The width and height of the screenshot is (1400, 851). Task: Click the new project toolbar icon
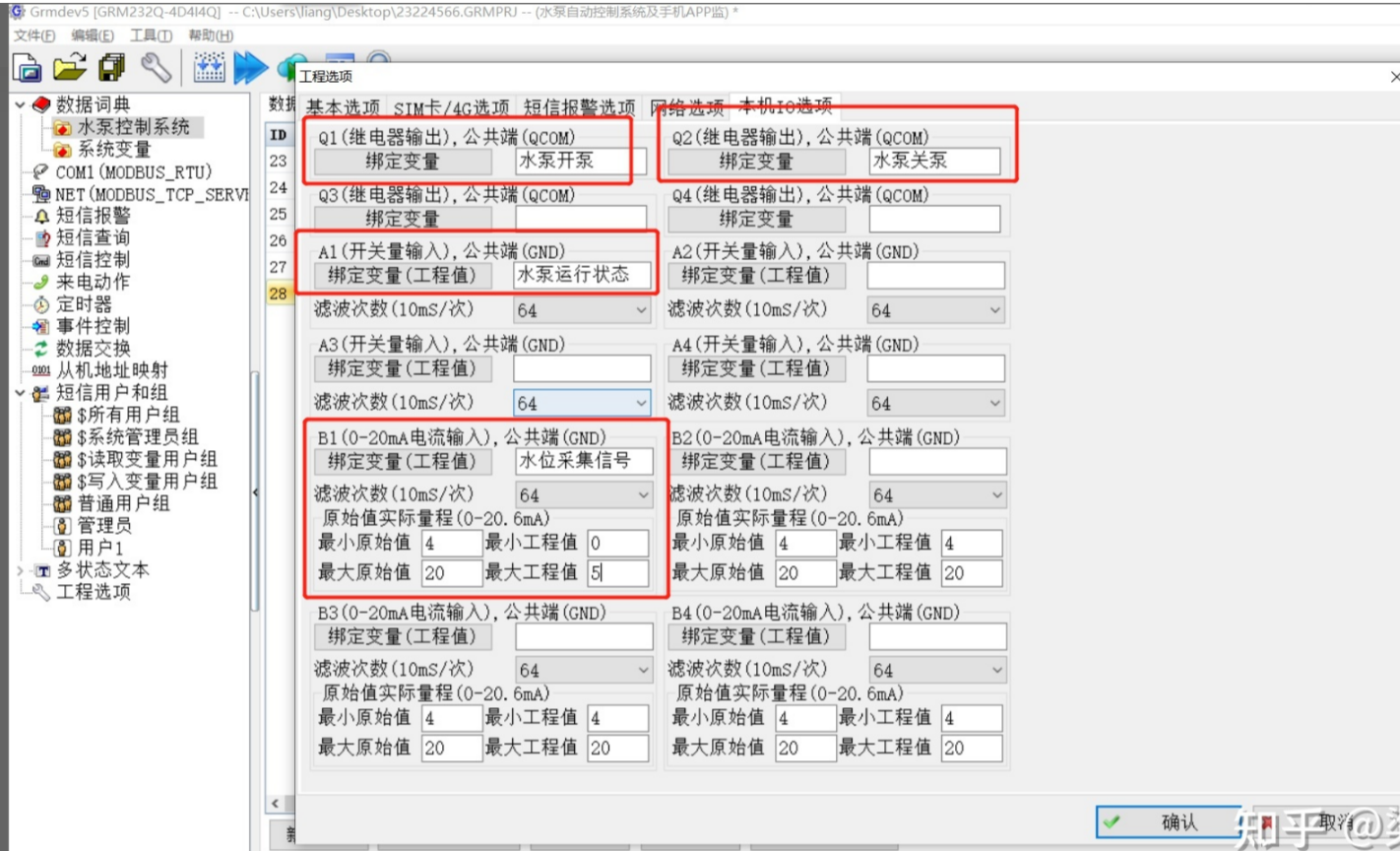(x=28, y=67)
